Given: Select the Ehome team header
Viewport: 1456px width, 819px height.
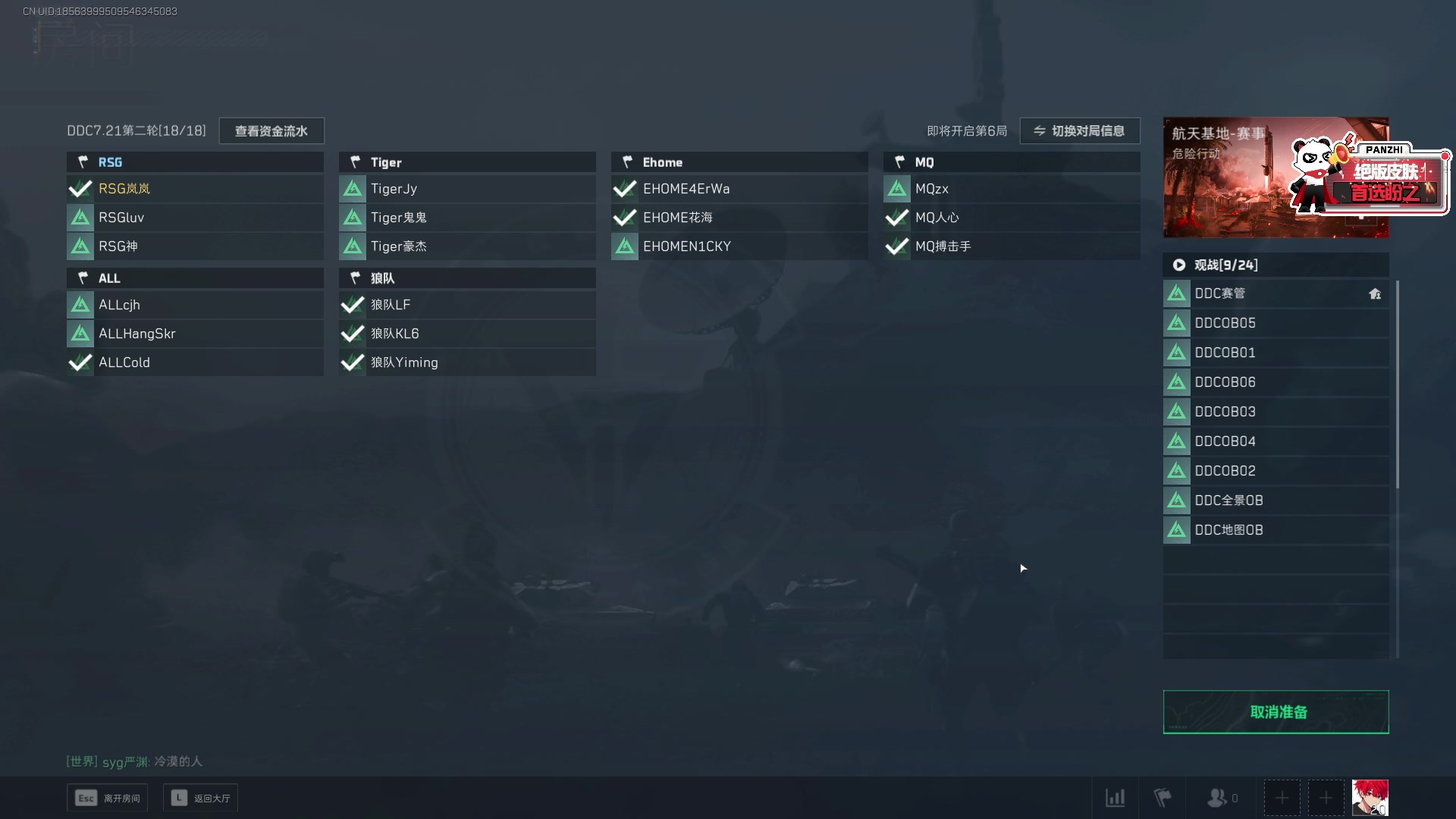Looking at the screenshot, I should pyautogui.click(x=739, y=162).
